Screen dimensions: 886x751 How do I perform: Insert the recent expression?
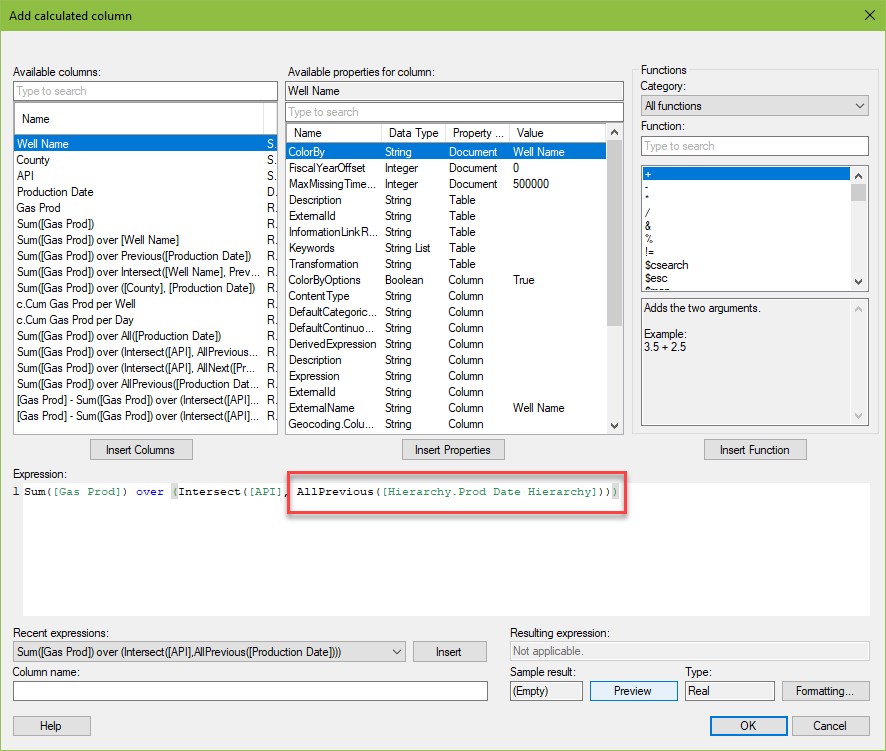coord(449,652)
